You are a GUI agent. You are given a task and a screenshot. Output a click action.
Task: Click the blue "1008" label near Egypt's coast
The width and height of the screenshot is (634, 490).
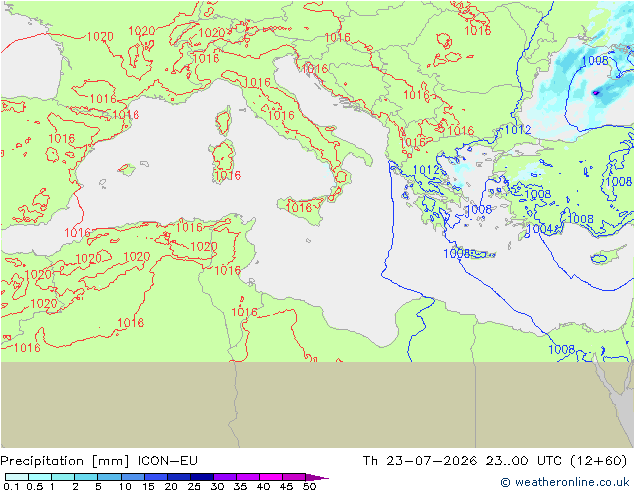(x=562, y=349)
